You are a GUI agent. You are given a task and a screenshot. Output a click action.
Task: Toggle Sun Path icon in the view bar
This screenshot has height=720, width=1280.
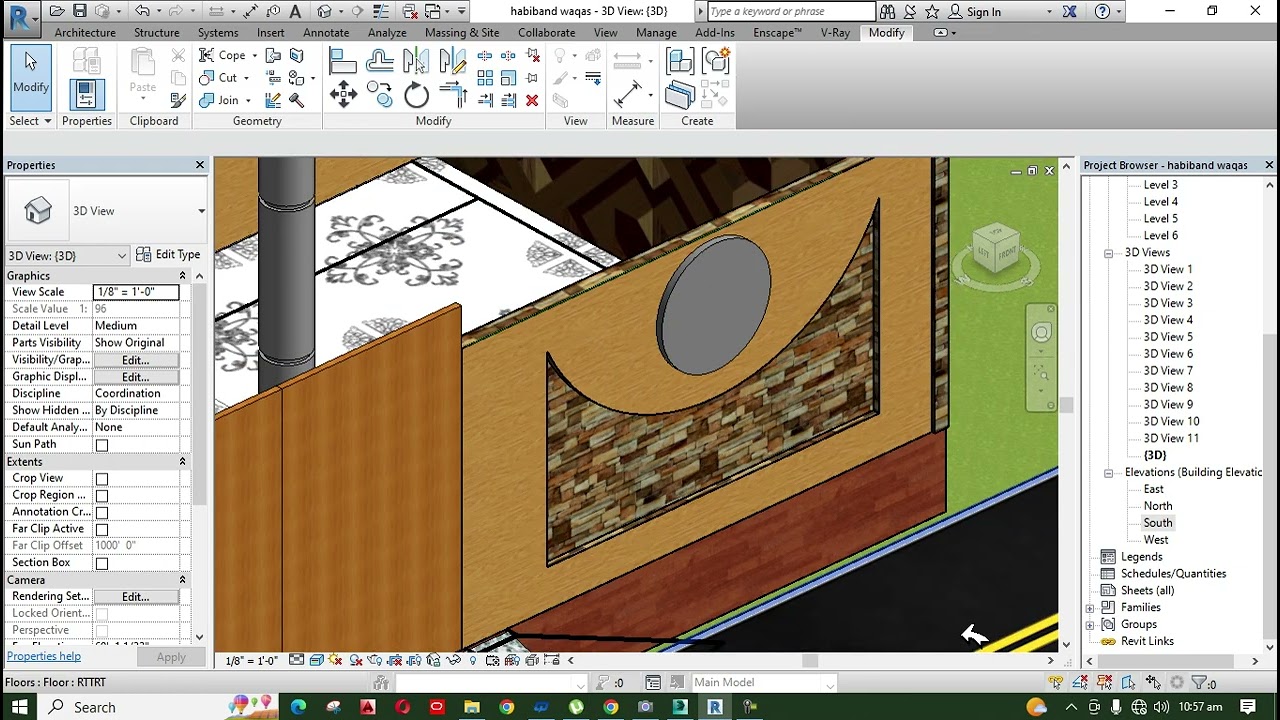coord(335,660)
